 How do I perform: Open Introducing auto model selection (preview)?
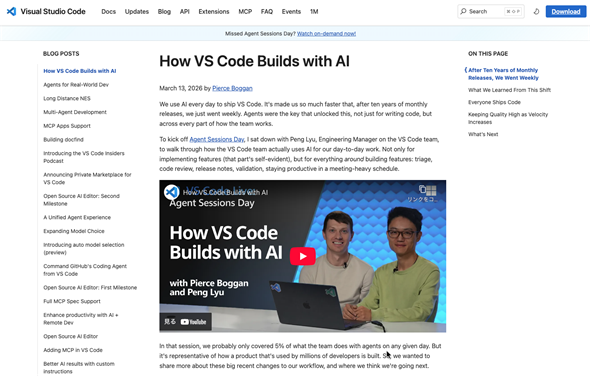click(x=84, y=248)
